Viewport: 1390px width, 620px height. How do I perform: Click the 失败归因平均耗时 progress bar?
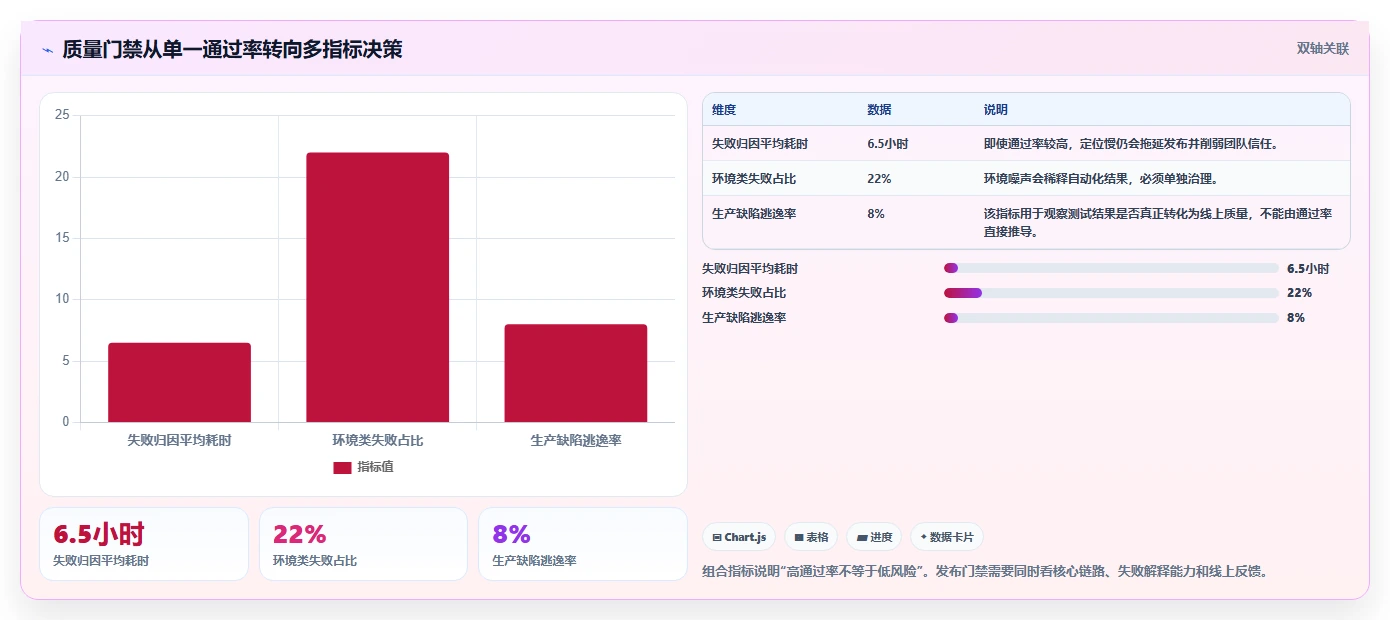click(x=1111, y=268)
